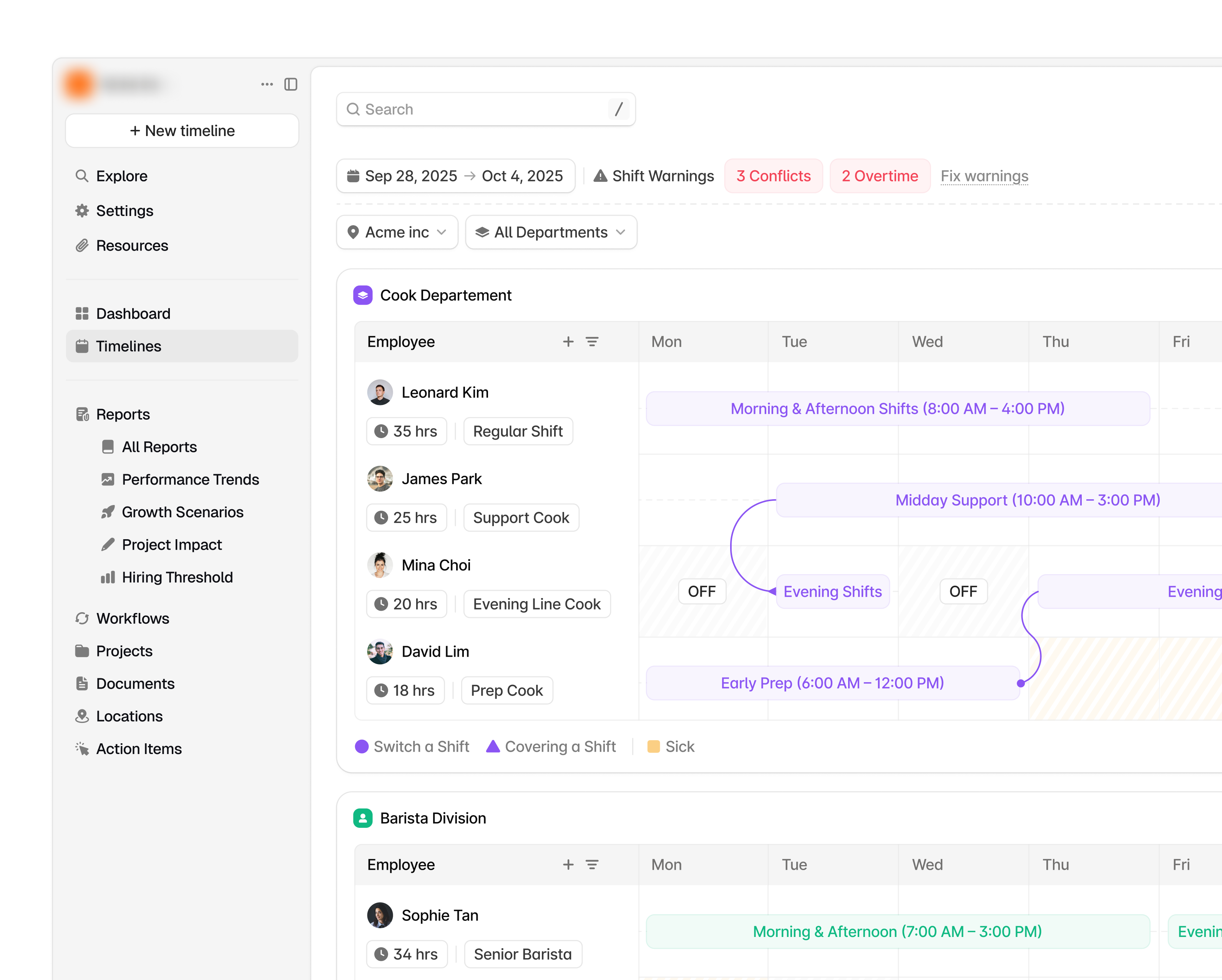
Task: Toggle the sidebar collapse icon
Action: click(291, 85)
